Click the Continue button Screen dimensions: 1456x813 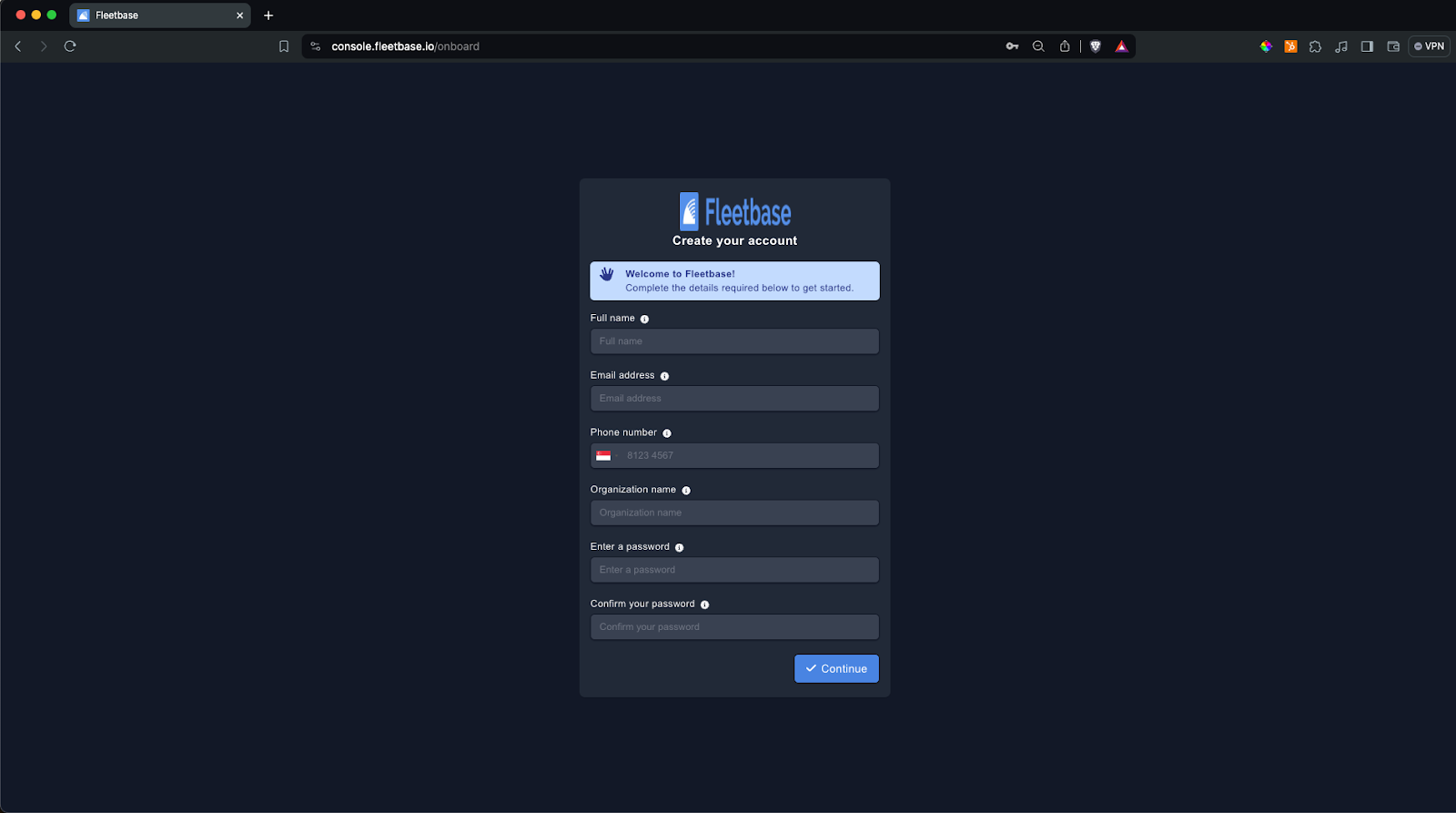(836, 668)
